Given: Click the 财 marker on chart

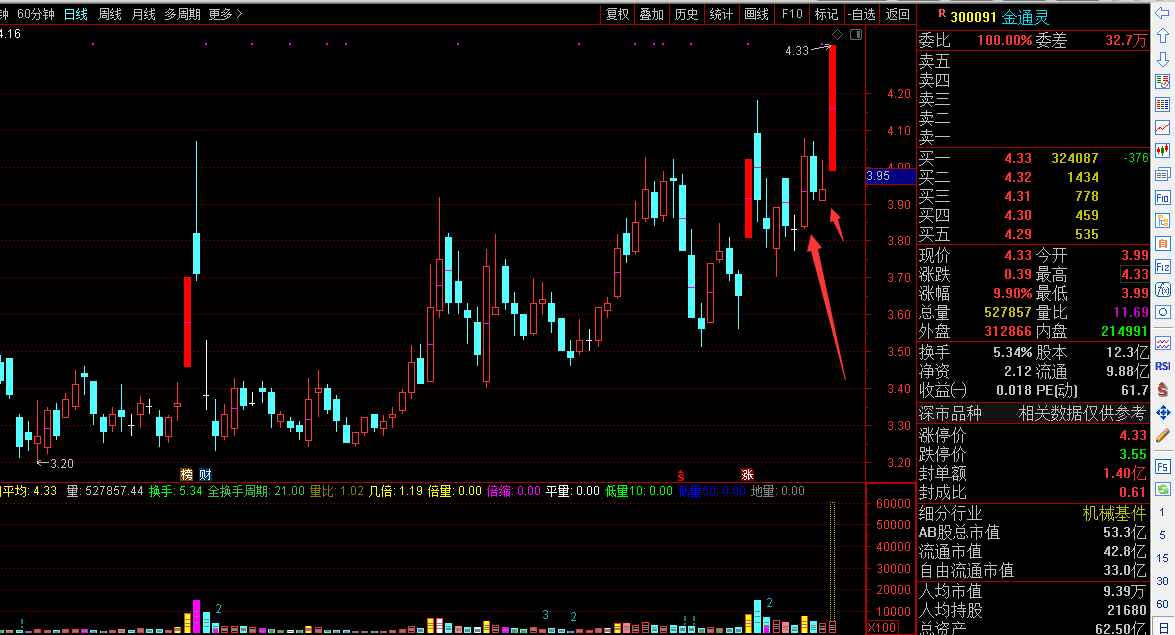Looking at the screenshot, I should [x=205, y=475].
